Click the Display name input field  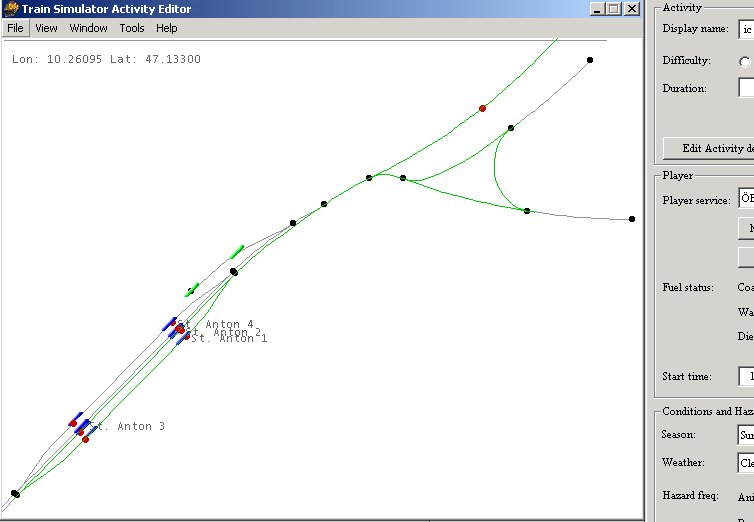[746, 29]
